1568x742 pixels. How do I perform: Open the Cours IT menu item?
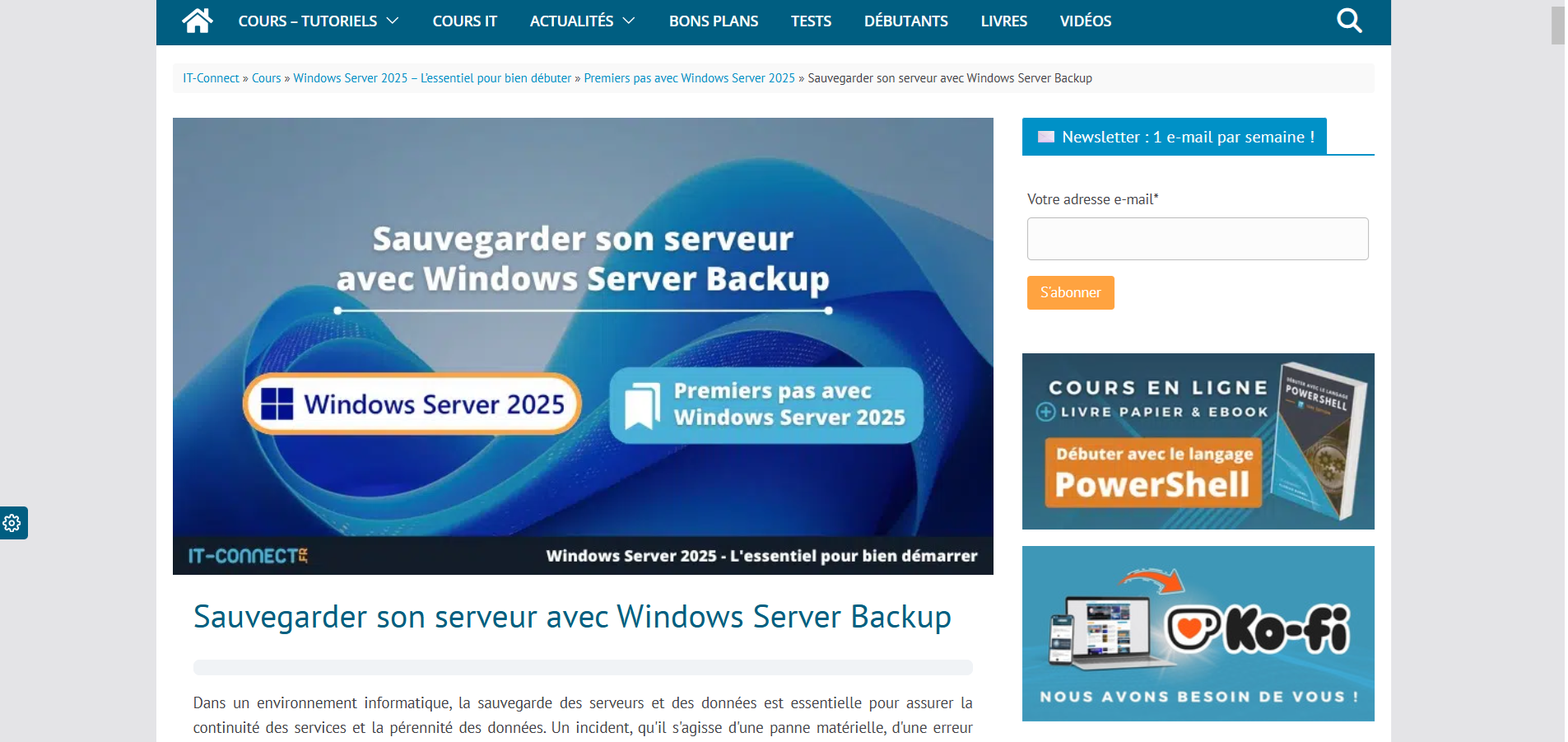[465, 21]
